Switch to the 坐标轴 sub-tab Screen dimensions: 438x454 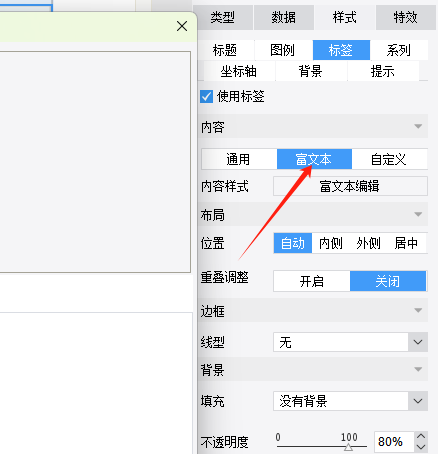(x=239, y=71)
